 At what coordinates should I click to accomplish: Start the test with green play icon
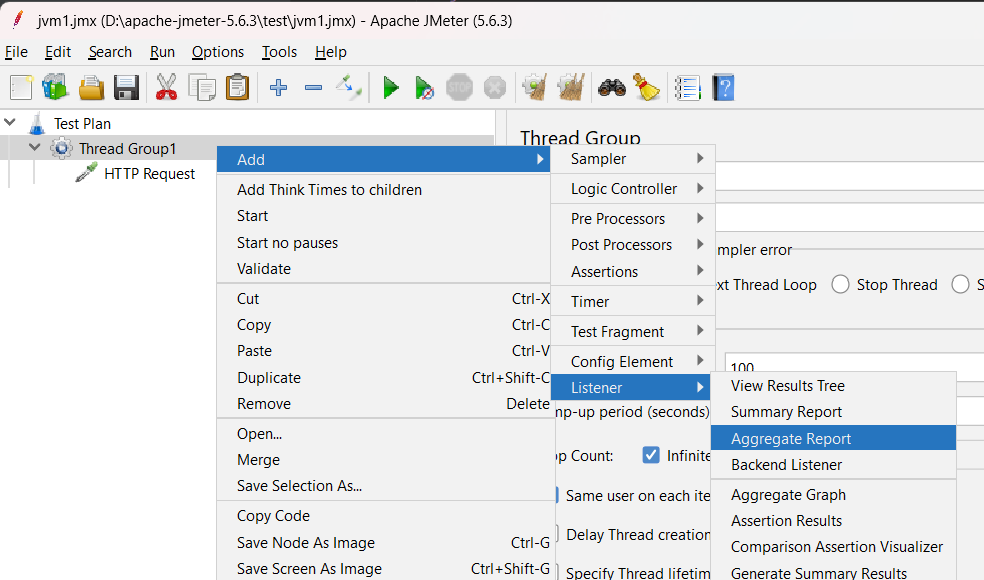tap(391, 88)
